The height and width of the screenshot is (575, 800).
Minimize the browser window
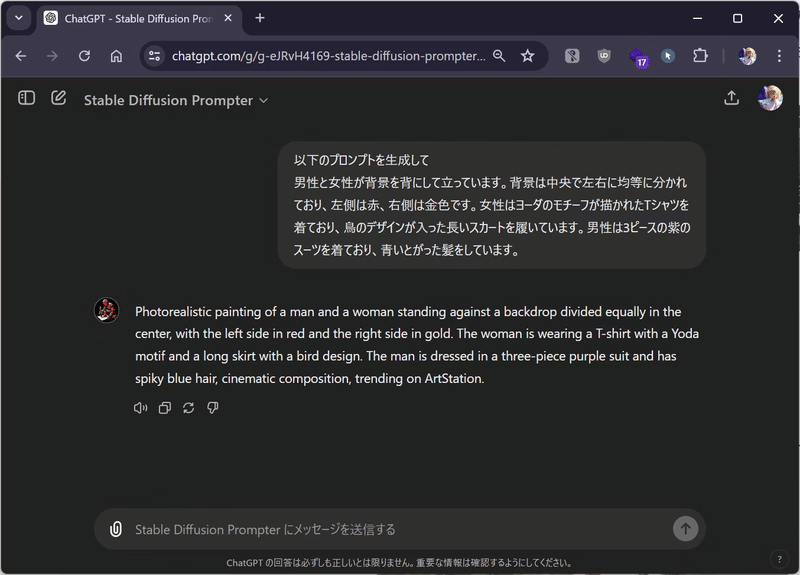[697, 18]
